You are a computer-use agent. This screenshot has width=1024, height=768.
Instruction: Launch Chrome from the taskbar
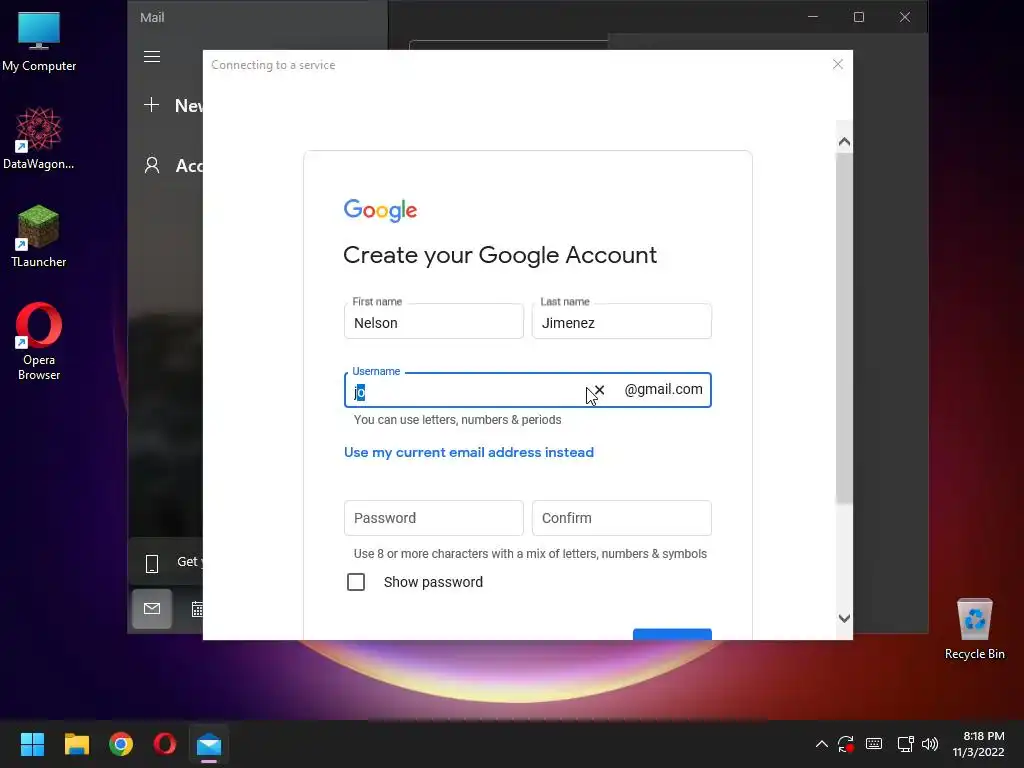click(121, 744)
